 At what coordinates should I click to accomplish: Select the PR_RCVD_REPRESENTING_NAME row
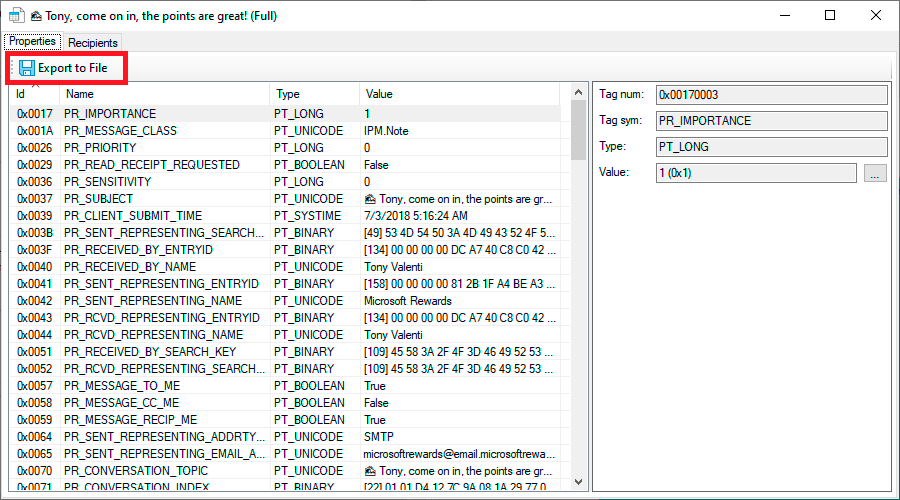(x=285, y=335)
